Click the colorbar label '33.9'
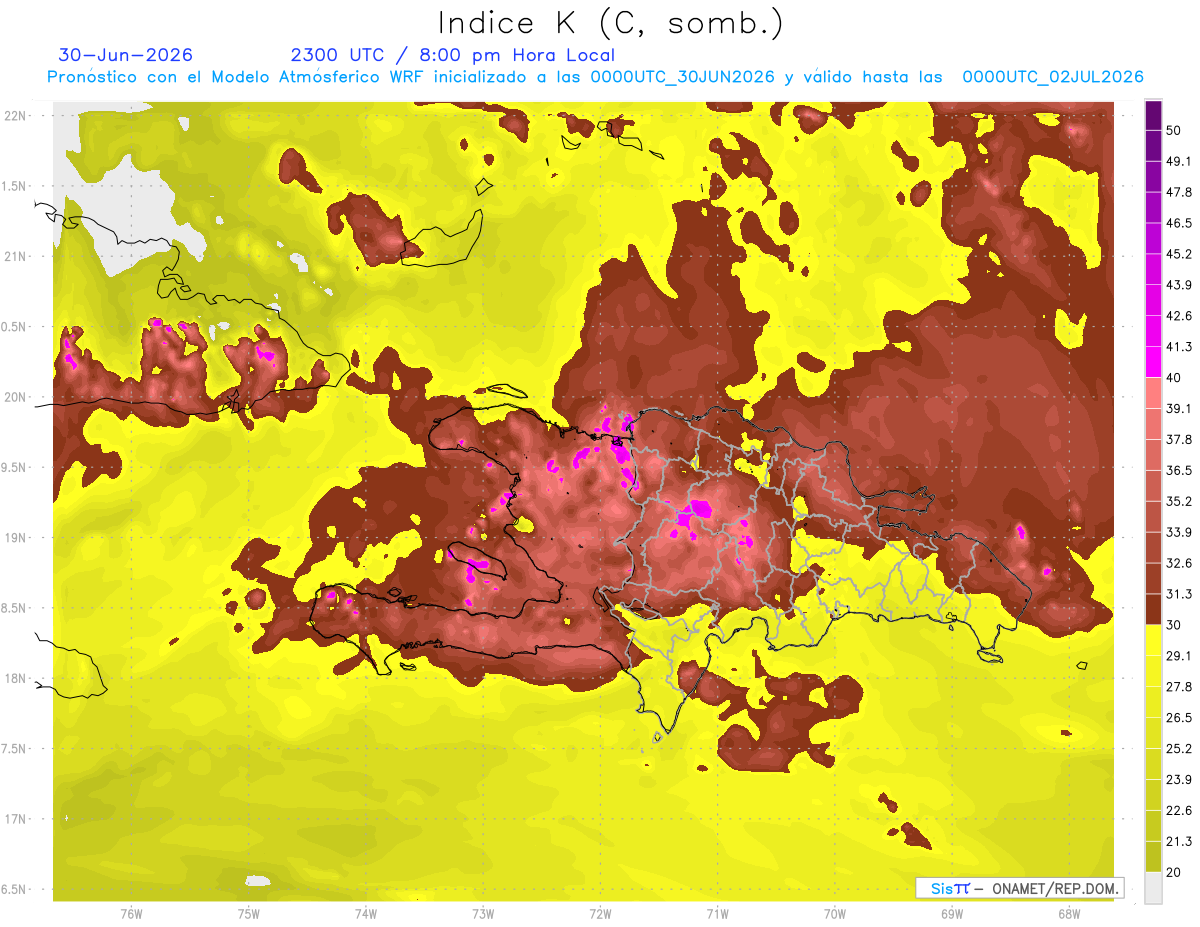This screenshot has width=1200, height=927. (x=1179, y=532)
